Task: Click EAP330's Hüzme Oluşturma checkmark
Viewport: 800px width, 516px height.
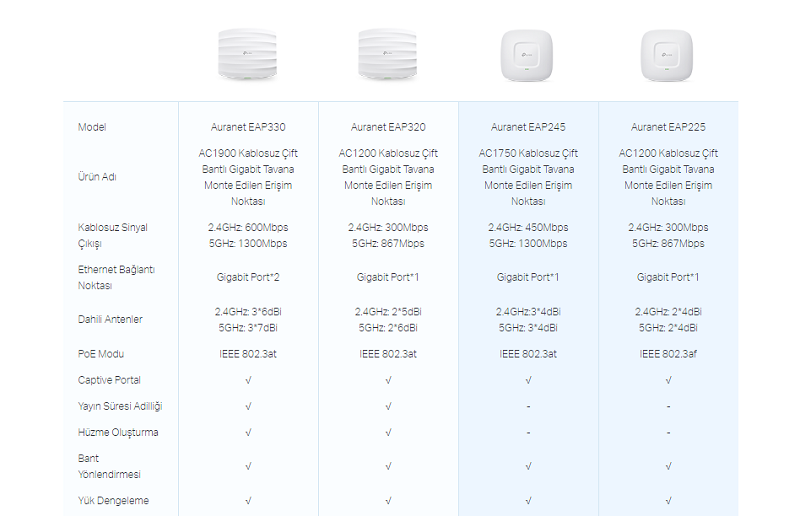Action: coord(248,432)
